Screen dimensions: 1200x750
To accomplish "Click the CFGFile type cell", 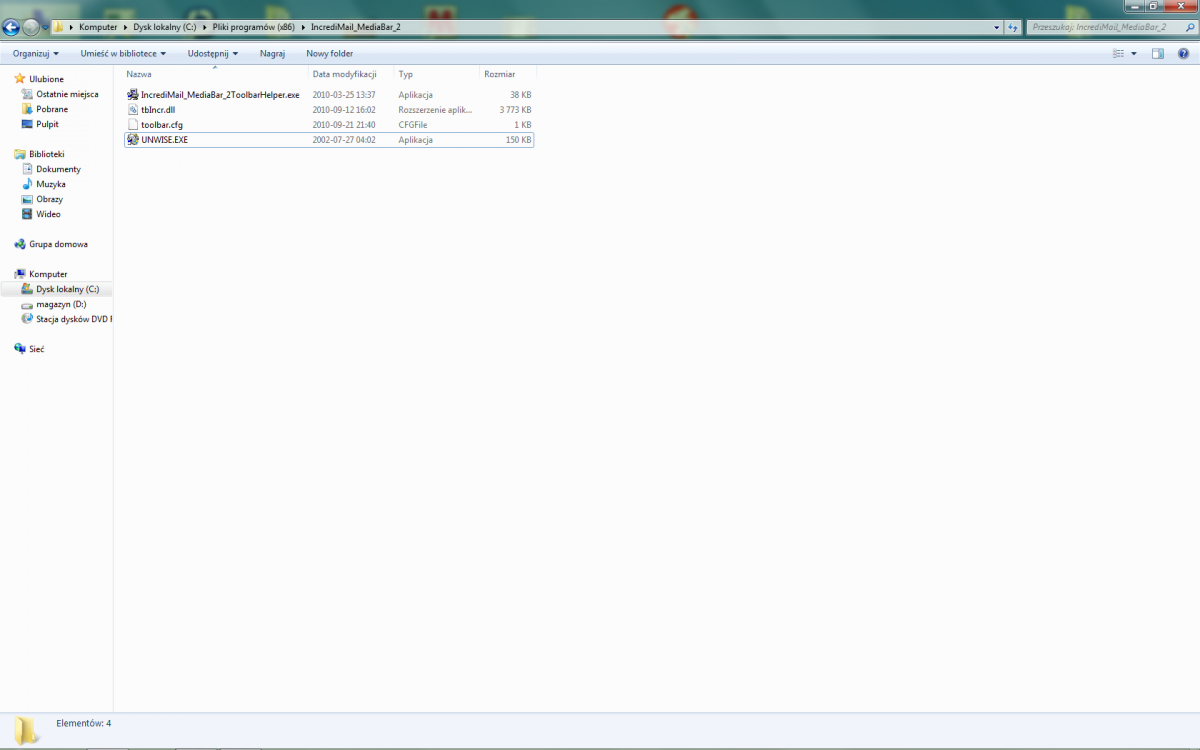I will point(413,125).
